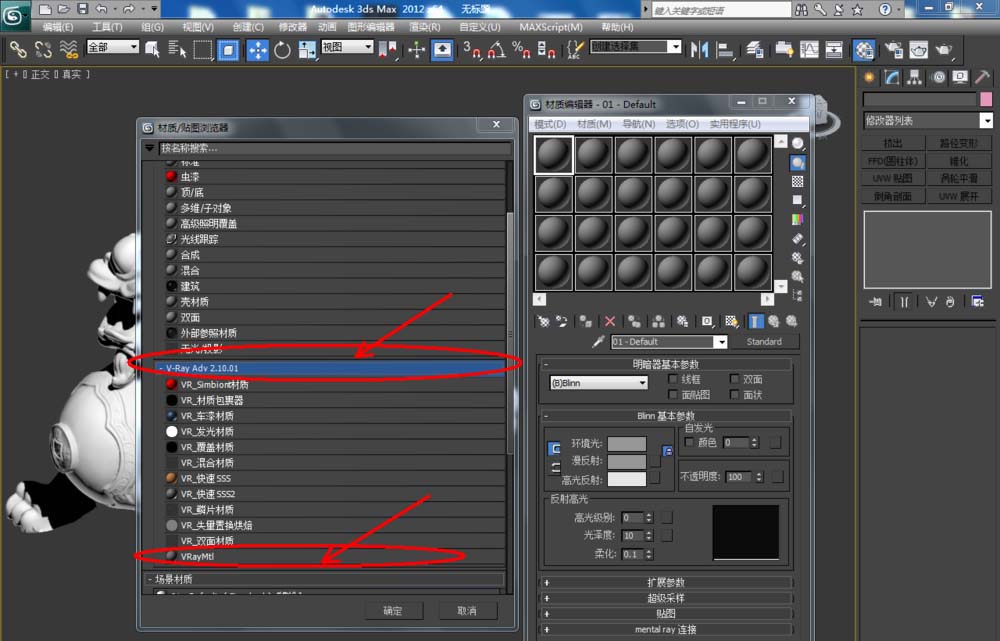Open the MAXScript(M) menu
Viewport: 1000px width, 641px height.
click(550, 27)
